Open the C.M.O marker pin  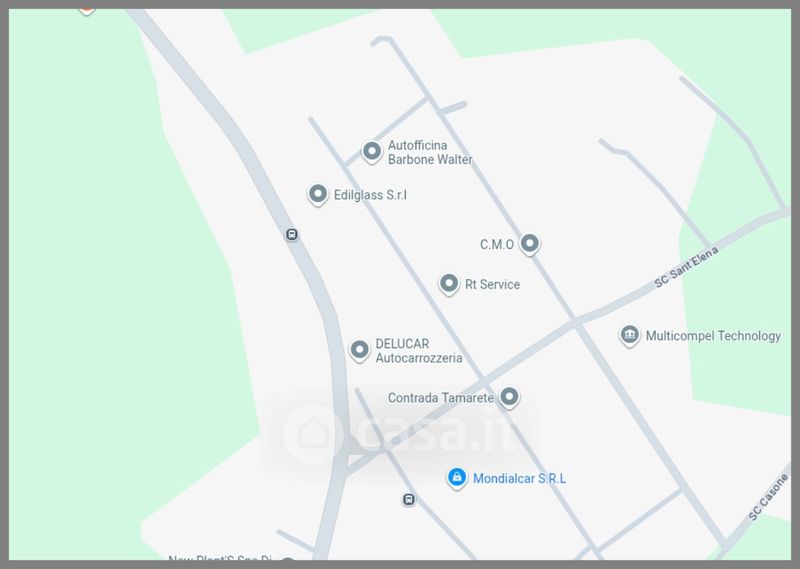pos(530,244)
